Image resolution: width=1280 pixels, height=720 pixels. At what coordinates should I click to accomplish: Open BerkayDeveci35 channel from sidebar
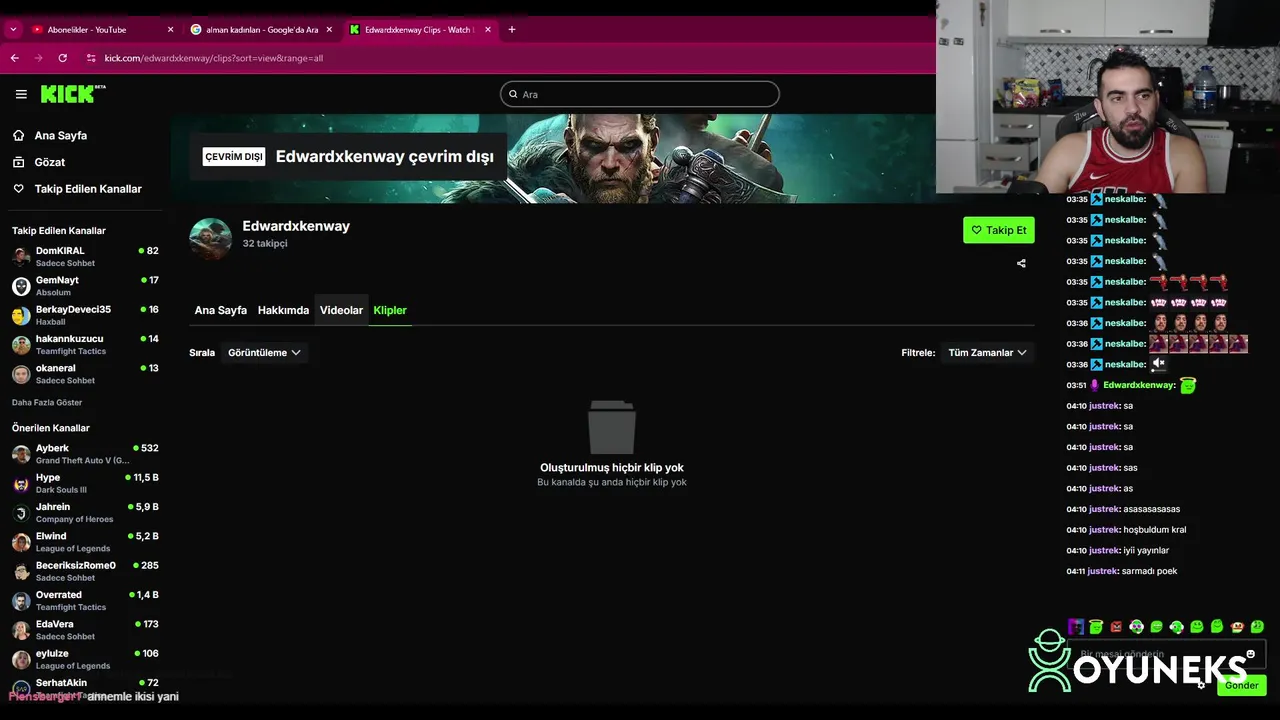coord(85,315)
